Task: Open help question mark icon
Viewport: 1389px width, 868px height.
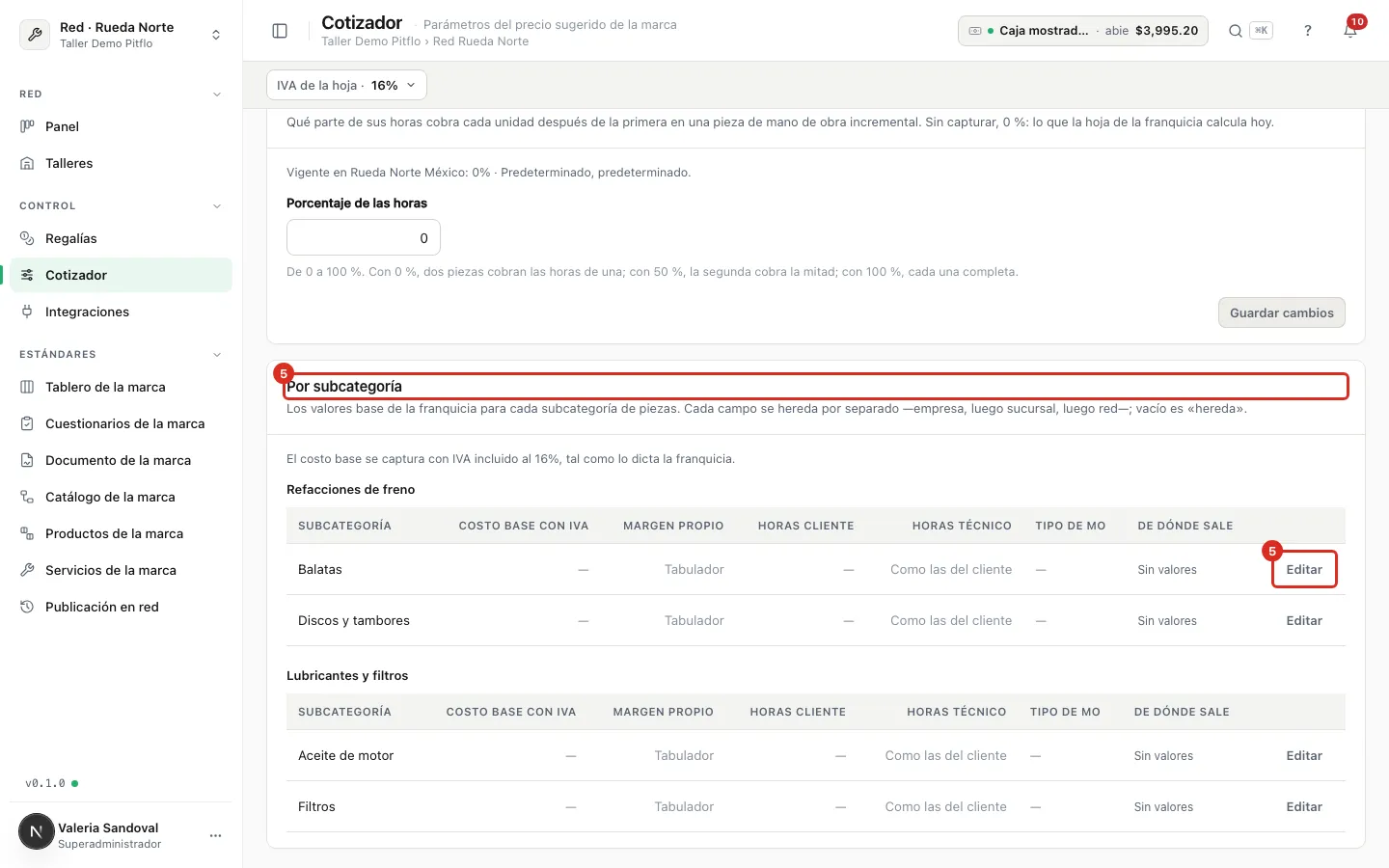Action: coord(1308,31)
